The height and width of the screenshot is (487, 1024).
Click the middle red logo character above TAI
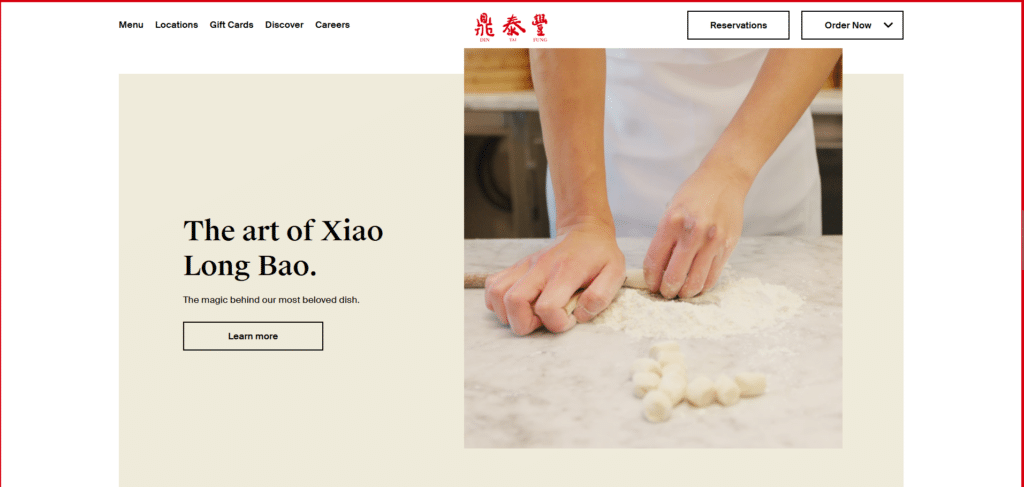tap(513, 25)
